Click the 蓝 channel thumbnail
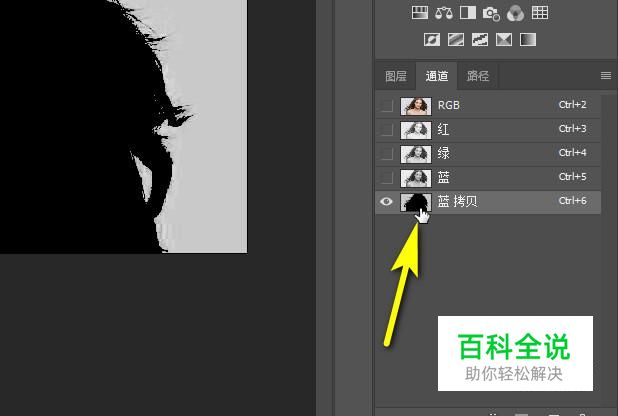The image size is (618, 416). click(416, 178)
